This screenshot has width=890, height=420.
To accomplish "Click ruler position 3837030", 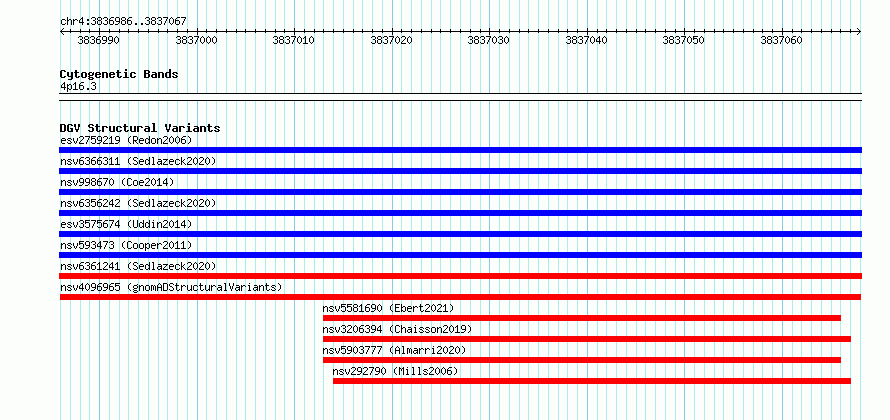I will coord(489,40).
